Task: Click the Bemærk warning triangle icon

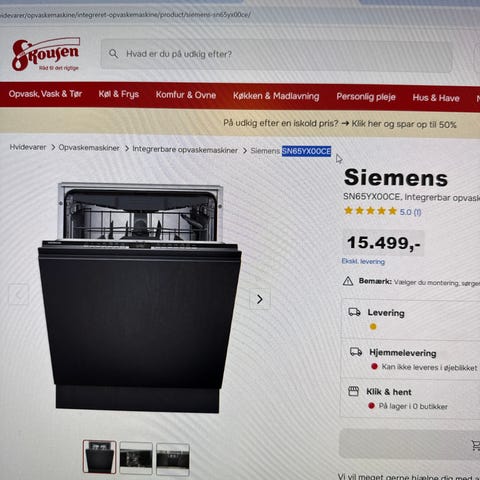Action: click(348, 281)
